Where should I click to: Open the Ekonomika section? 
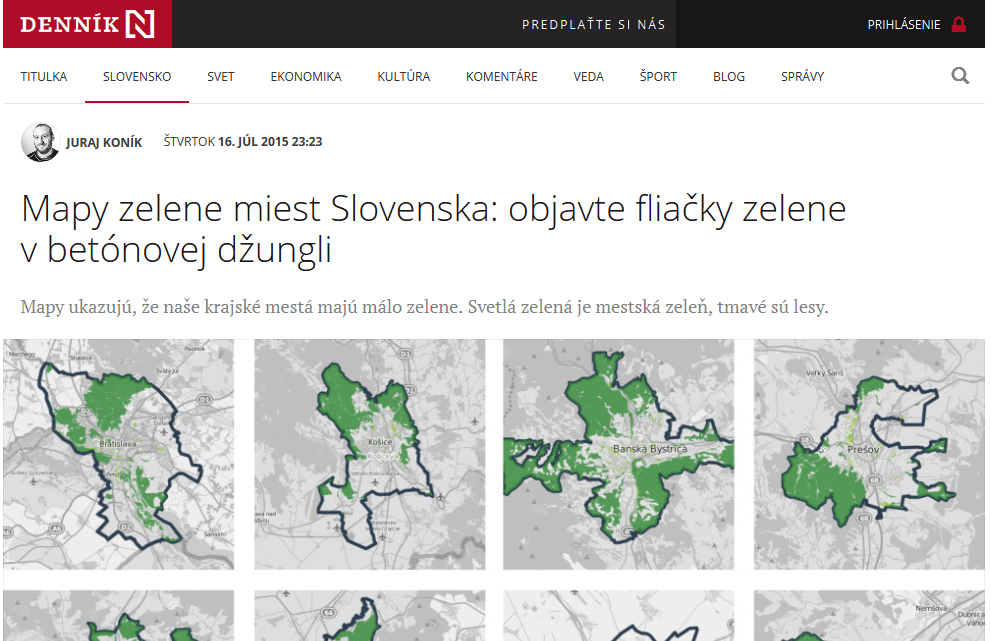[x=306, y=76]
